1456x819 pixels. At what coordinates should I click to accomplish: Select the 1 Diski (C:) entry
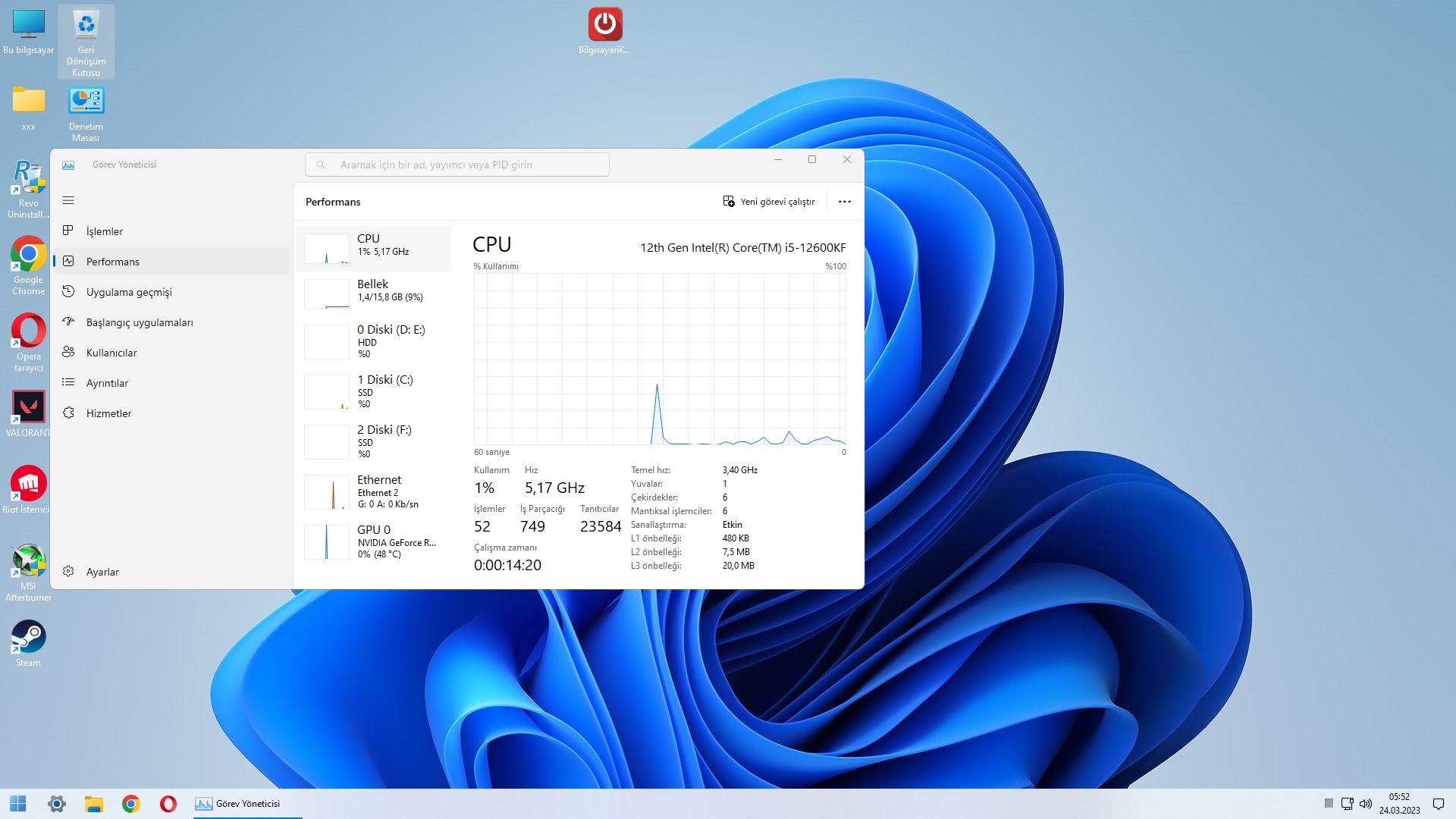[374, 391]
